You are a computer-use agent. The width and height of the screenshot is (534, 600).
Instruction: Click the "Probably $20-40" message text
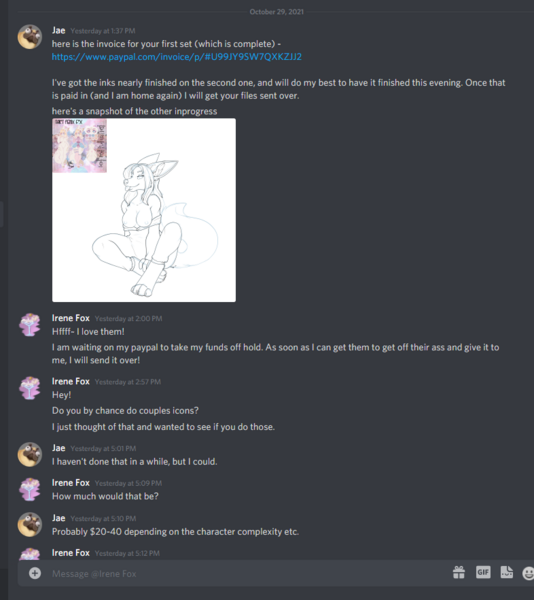pyautogui.click(x=175, y=532)
